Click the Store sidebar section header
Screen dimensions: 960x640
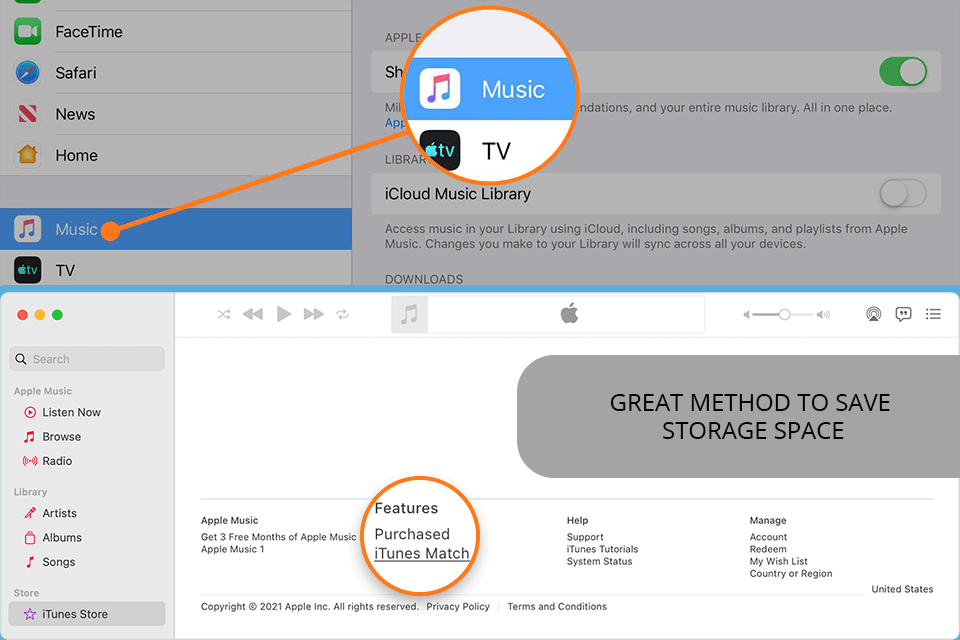[x=26, y=593]
